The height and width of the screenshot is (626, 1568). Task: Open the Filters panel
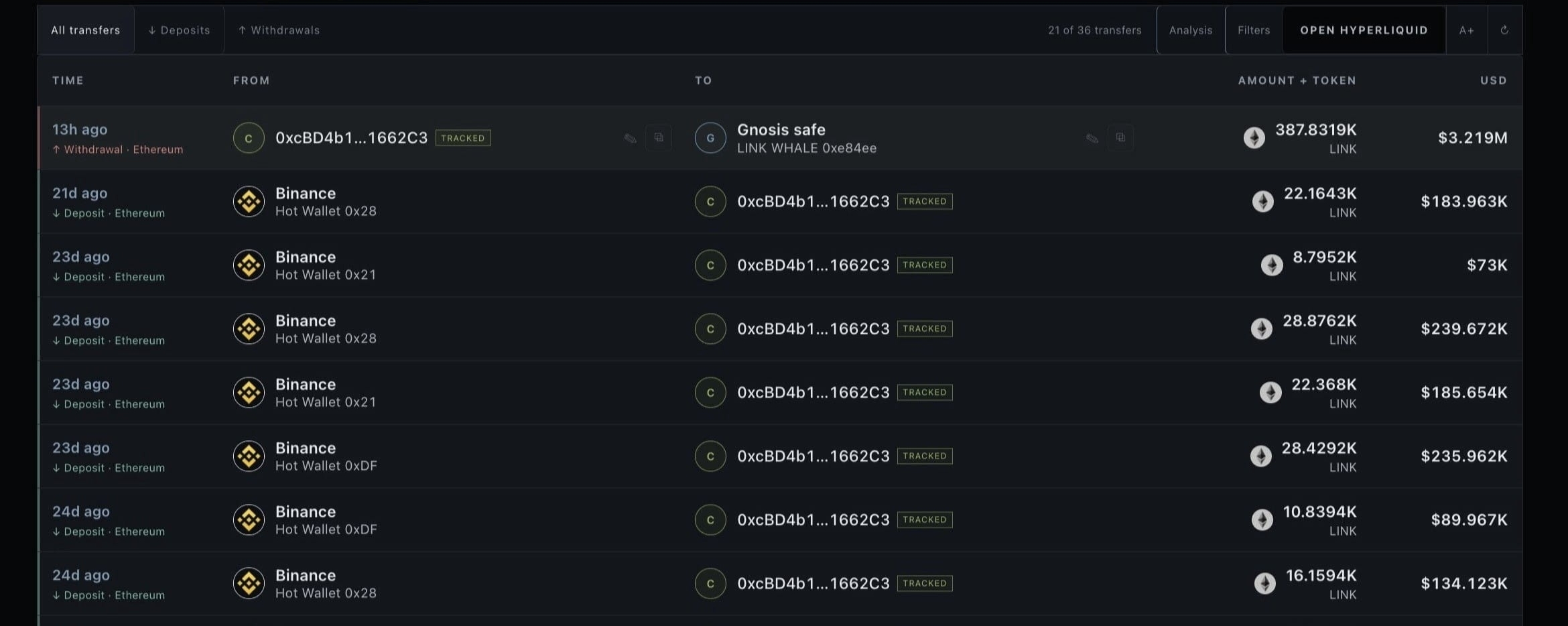coord(1254,30)
